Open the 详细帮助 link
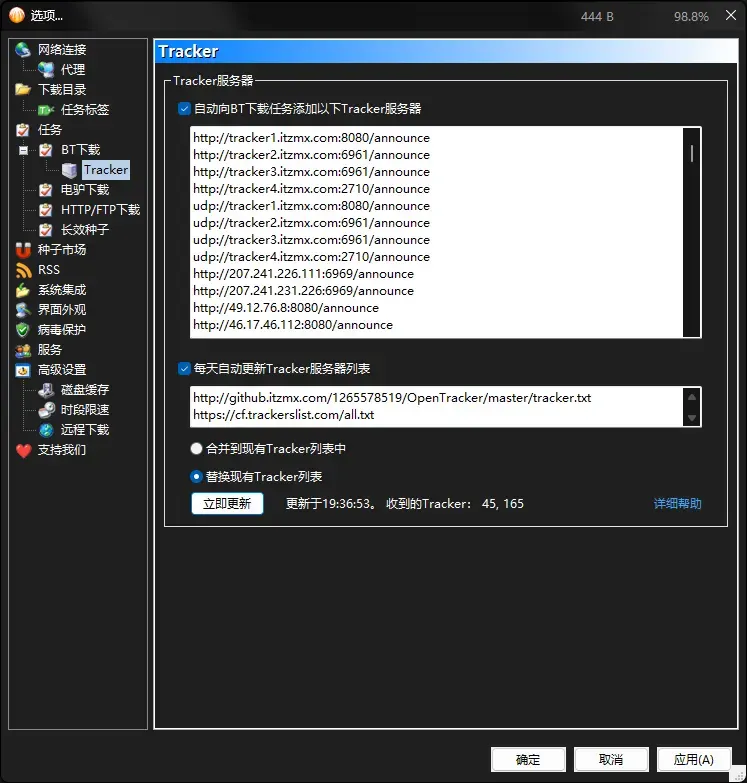This screenshot has width=747, height=783. coord(677,503)
